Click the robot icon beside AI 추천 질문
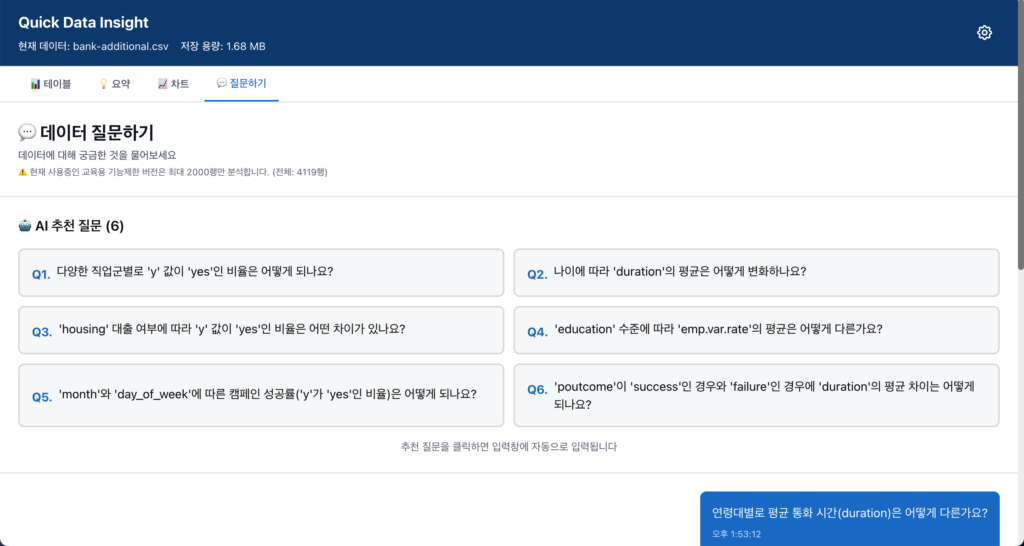The image size is (1024, 546). pos(25,226)
